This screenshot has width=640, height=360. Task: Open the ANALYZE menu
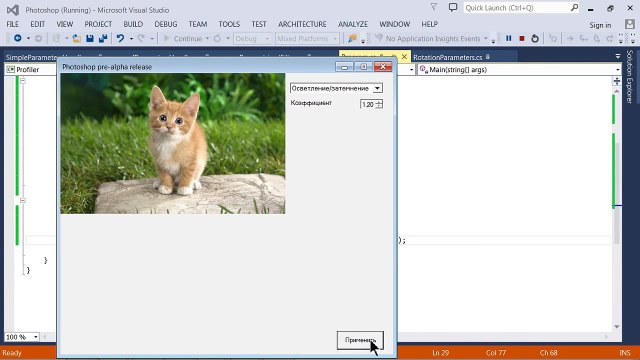click(x=353, y=24)
